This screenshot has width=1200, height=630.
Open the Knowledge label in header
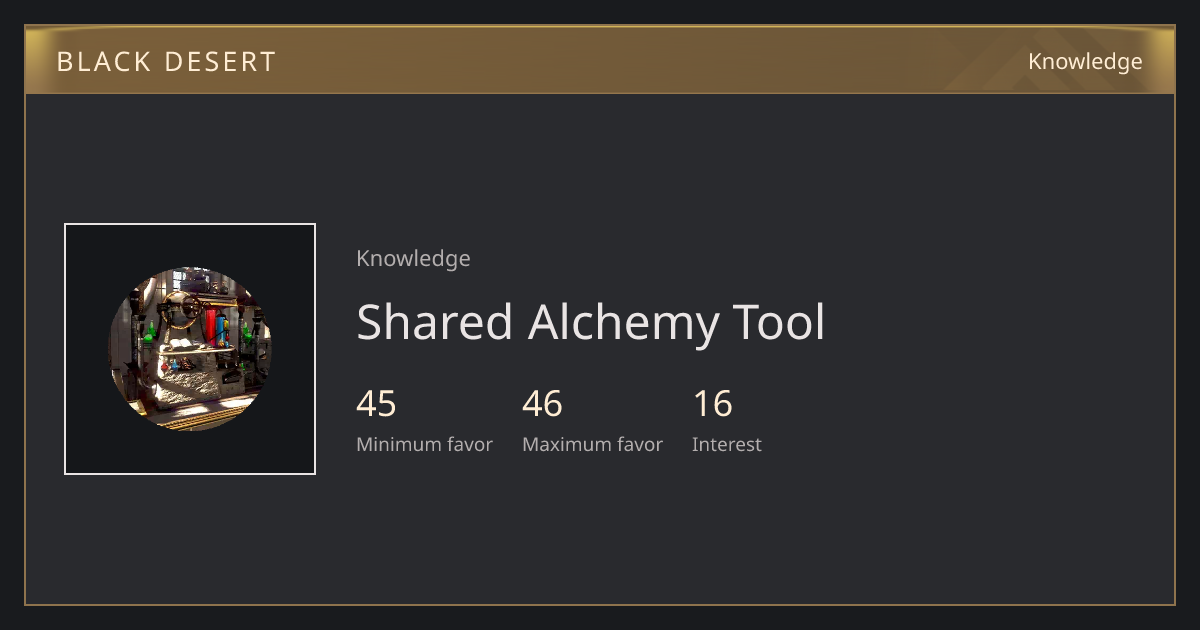pyautogui.click(x=1085, y=62)
